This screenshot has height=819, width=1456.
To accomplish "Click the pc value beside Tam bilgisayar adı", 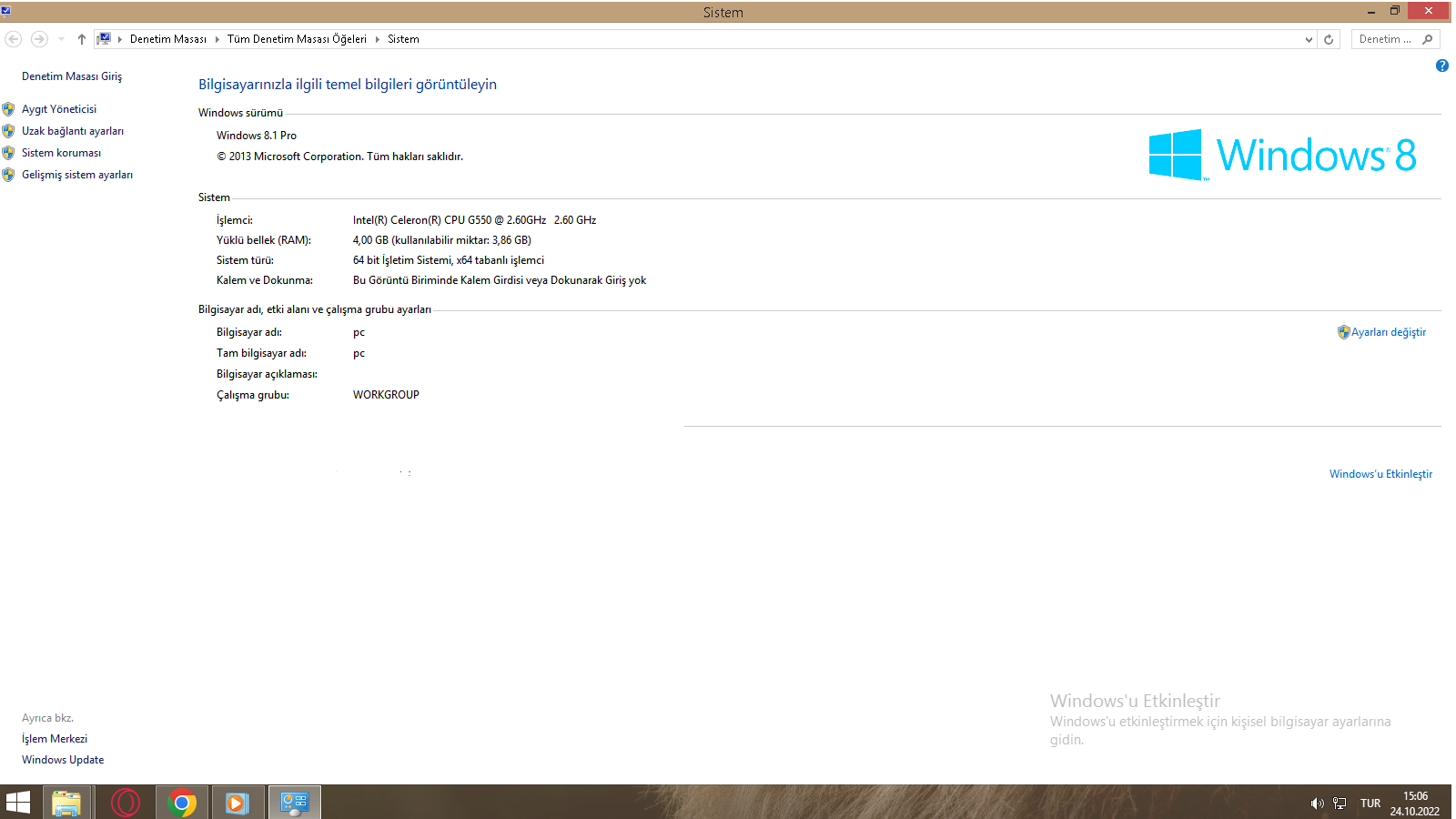I will click(359, 353).
